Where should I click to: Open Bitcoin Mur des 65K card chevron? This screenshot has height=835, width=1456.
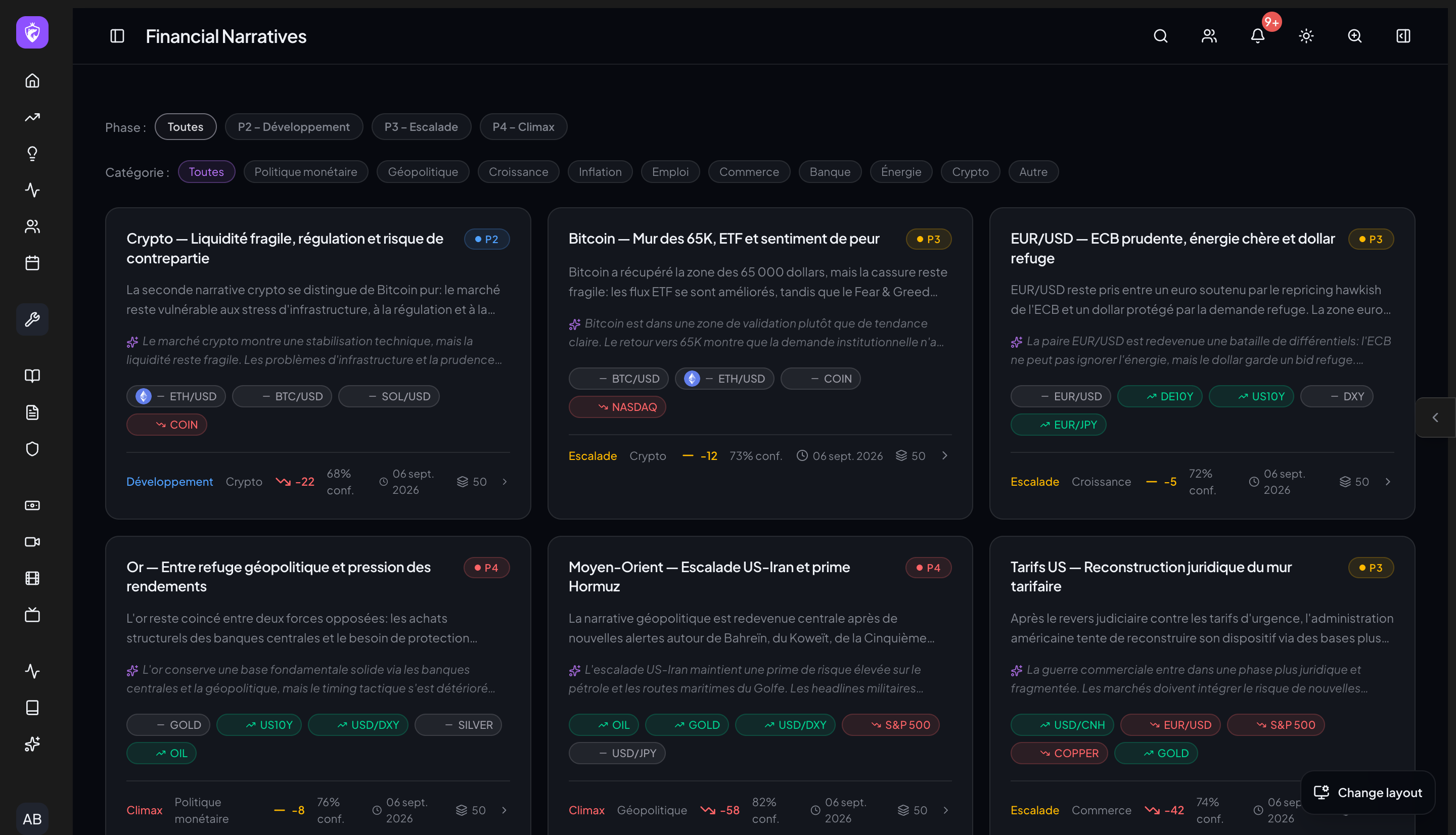(944, 455)
